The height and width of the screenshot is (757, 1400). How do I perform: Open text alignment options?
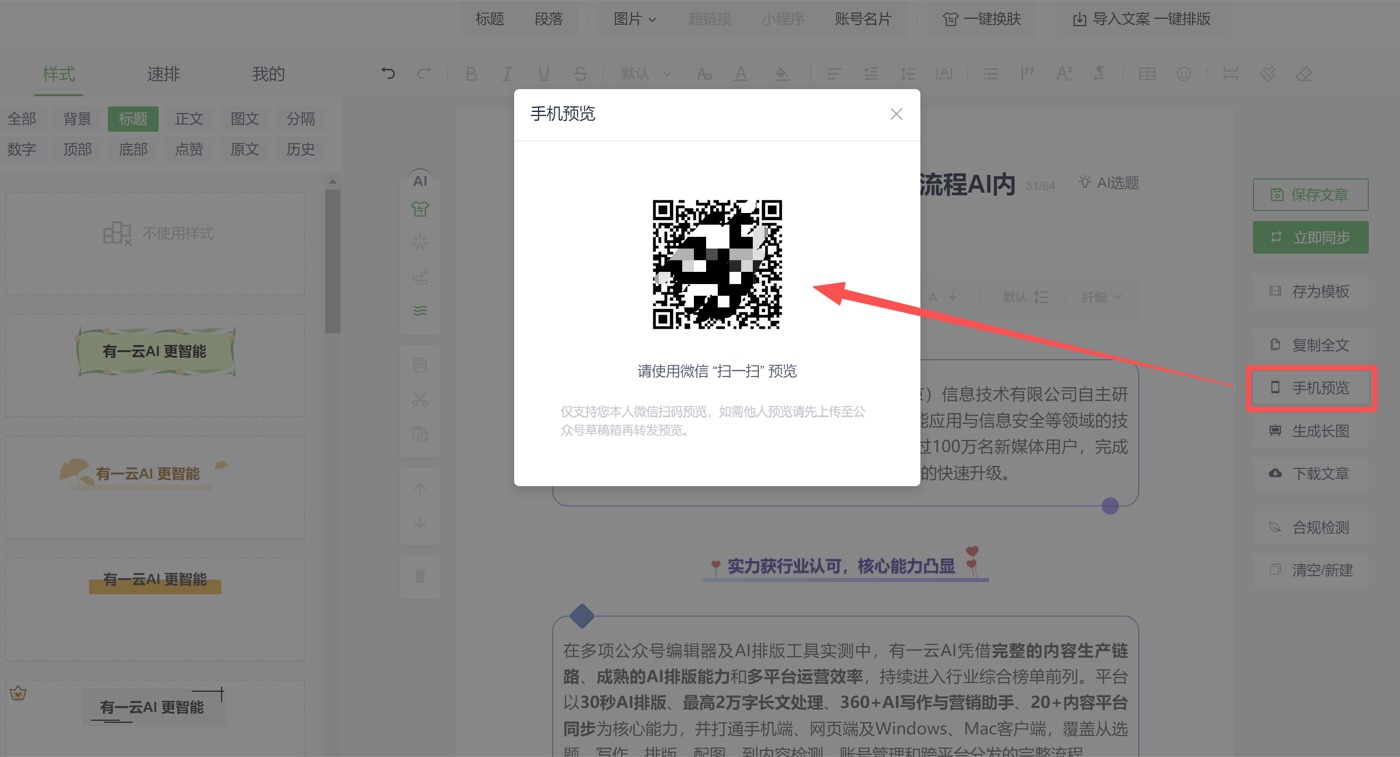[x=833, y=74]
